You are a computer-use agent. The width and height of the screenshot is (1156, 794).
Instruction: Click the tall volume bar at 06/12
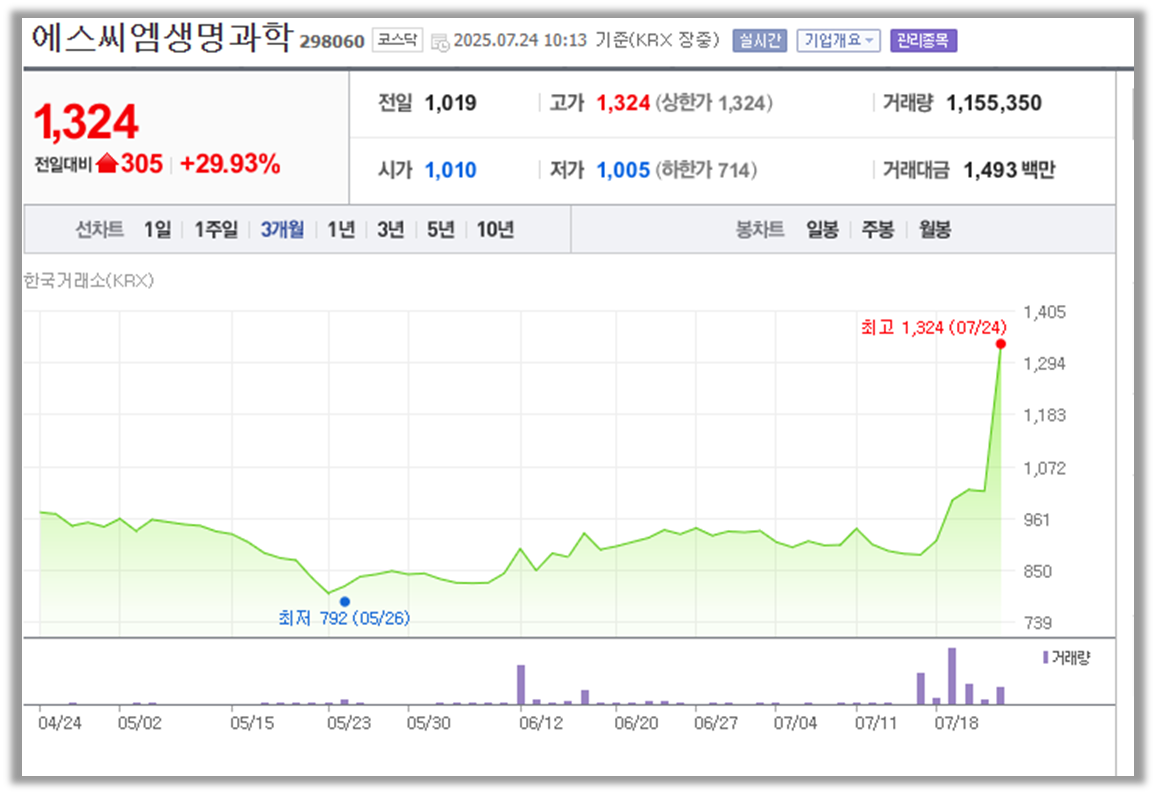pos(521,685)
